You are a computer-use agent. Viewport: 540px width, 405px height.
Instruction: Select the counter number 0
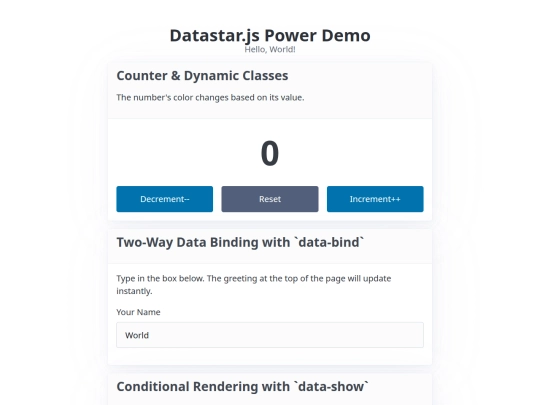[270, 153]
